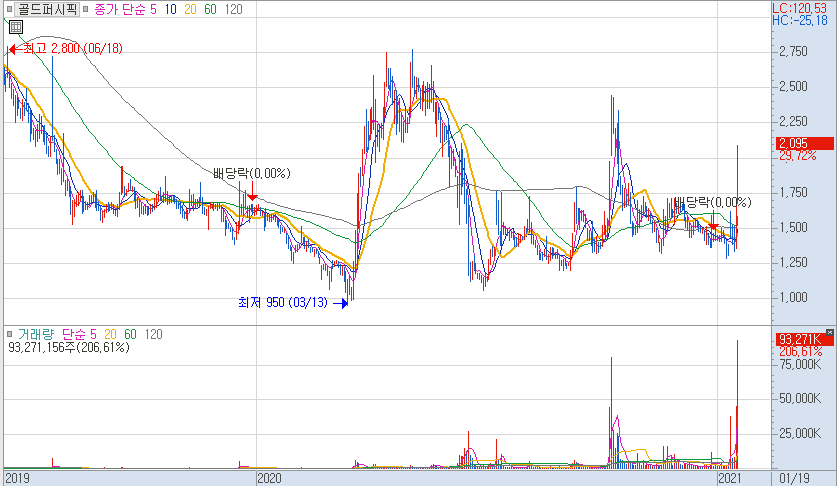The image size is (837, 486).
Task: Click the 1,750 price axis label
Action: (x=793, y=192)
